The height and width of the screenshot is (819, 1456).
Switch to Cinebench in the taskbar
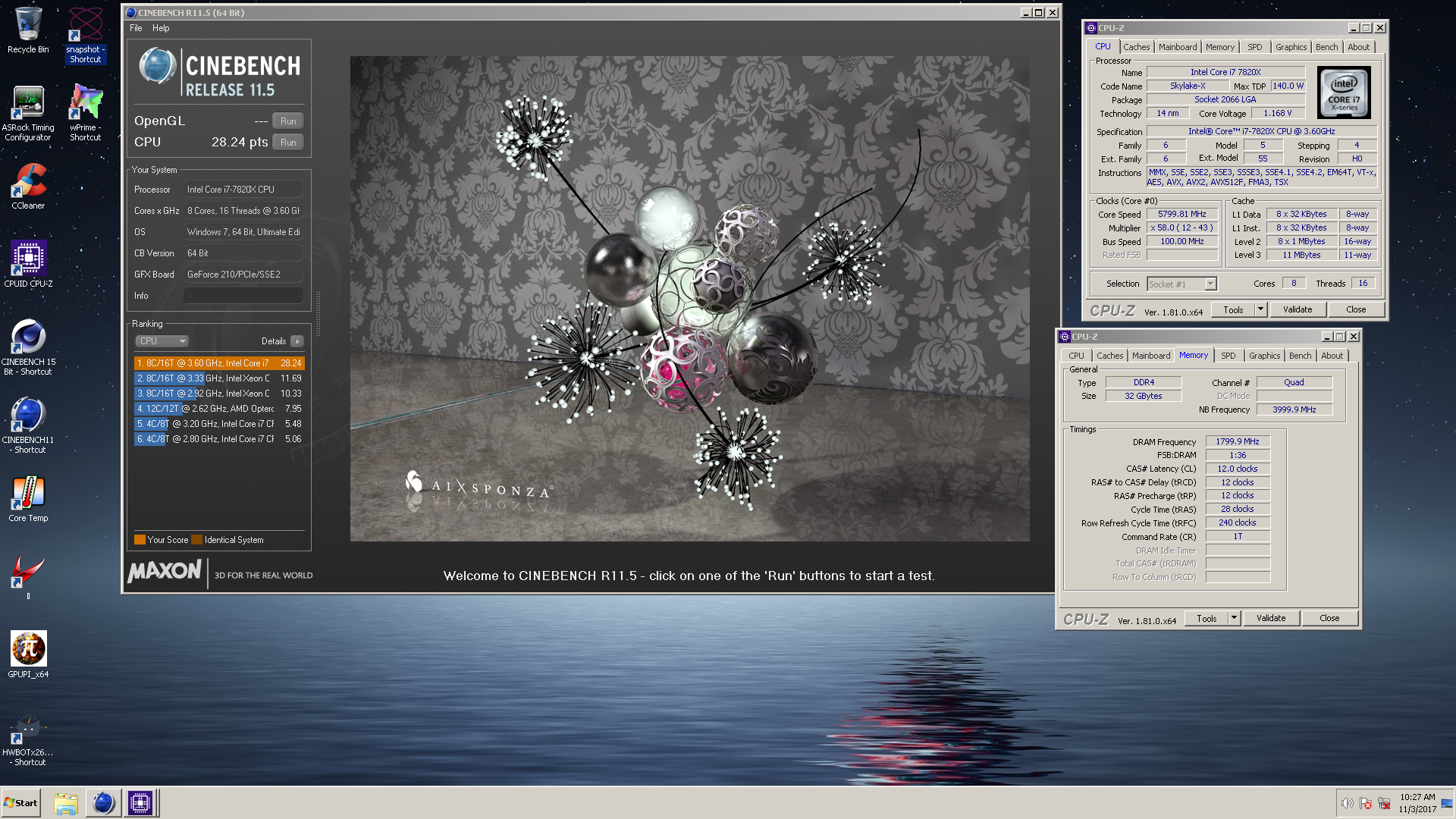[103, 803]
